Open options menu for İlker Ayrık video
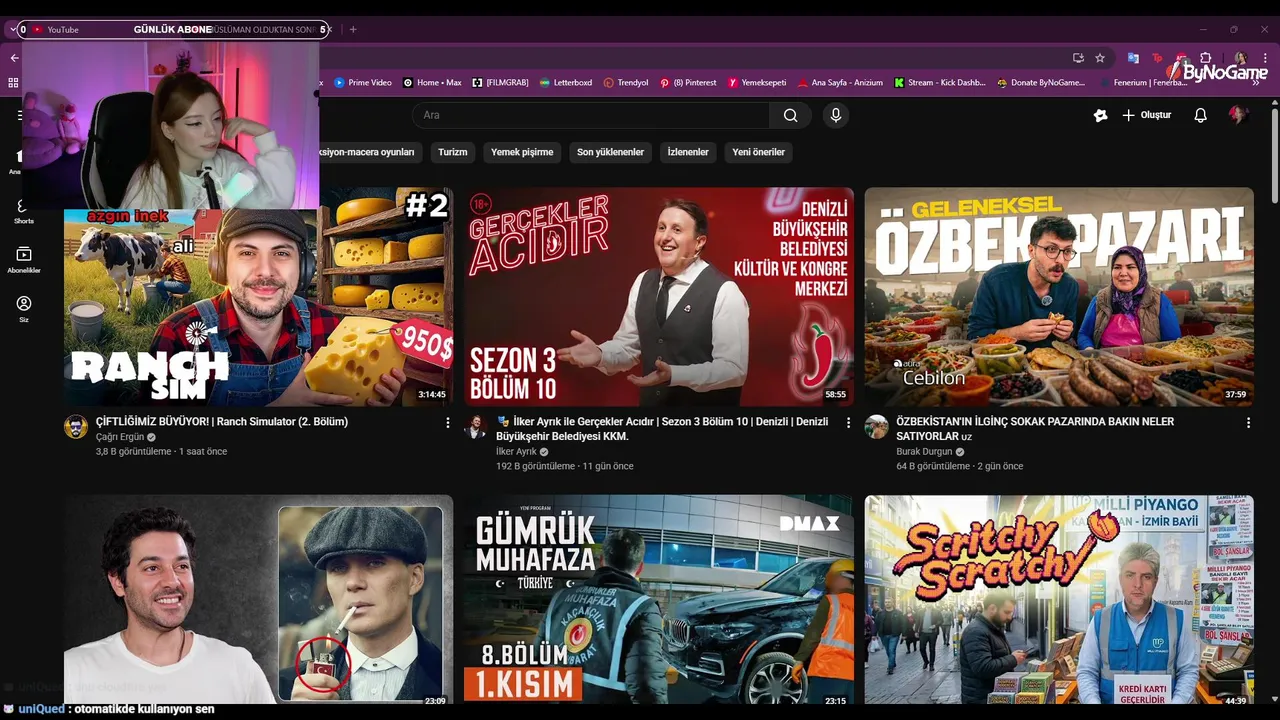Image resolution: width=1280 pixels, height=720 pixels. (848, 423)
